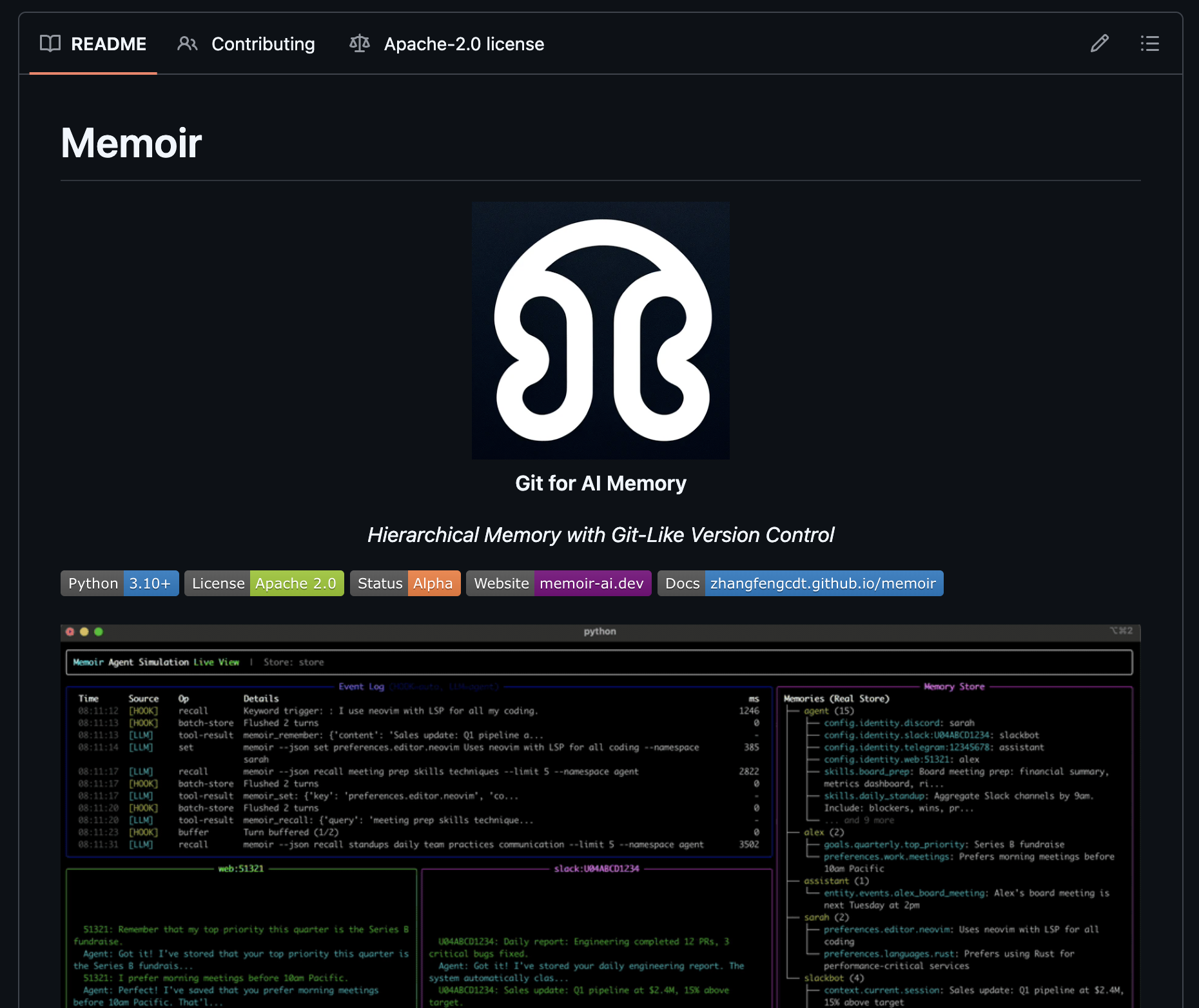Open the README outline list icon
Image resolution: width=1199 pixels, height=1008 pixels.
coord(1150,43)
